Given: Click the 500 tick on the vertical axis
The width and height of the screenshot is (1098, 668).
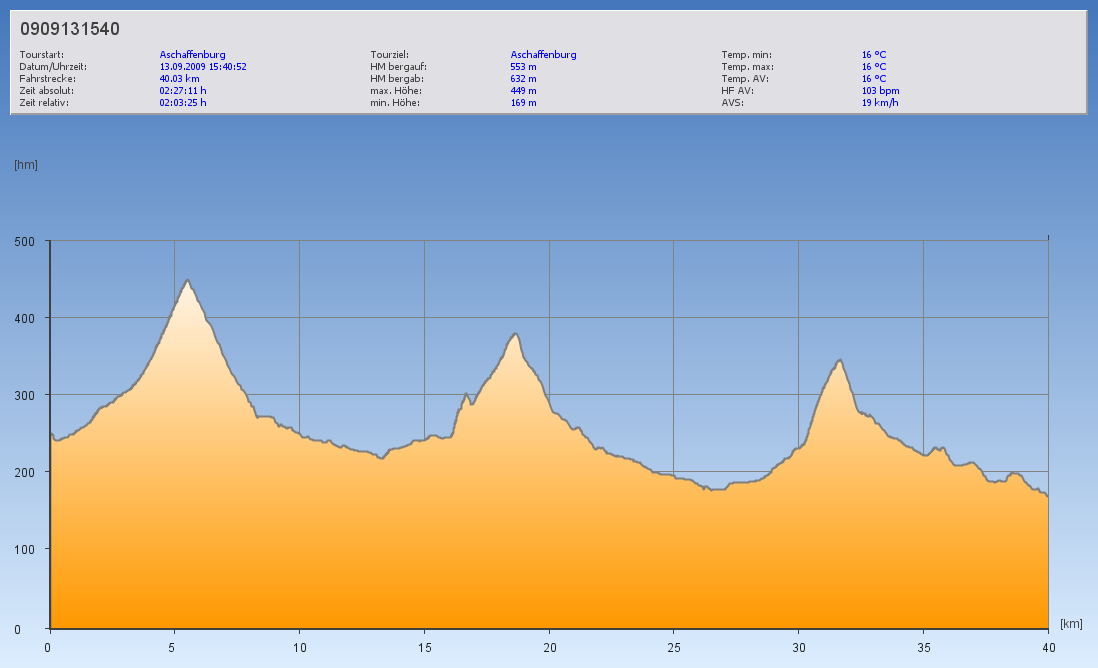Looking at the screenshot, I should 24,241.
